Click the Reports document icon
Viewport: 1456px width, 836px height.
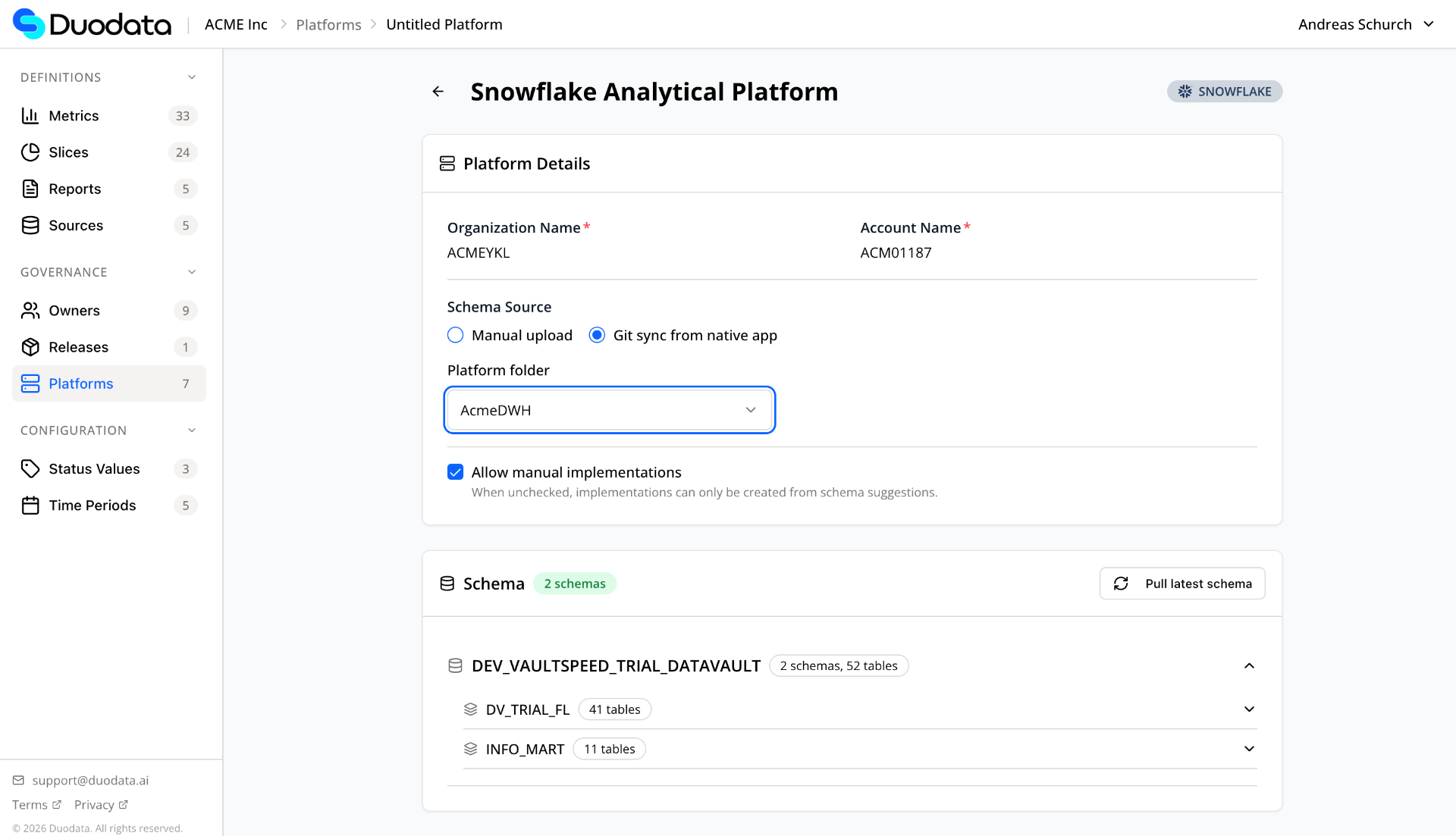[x=30, y=189]
